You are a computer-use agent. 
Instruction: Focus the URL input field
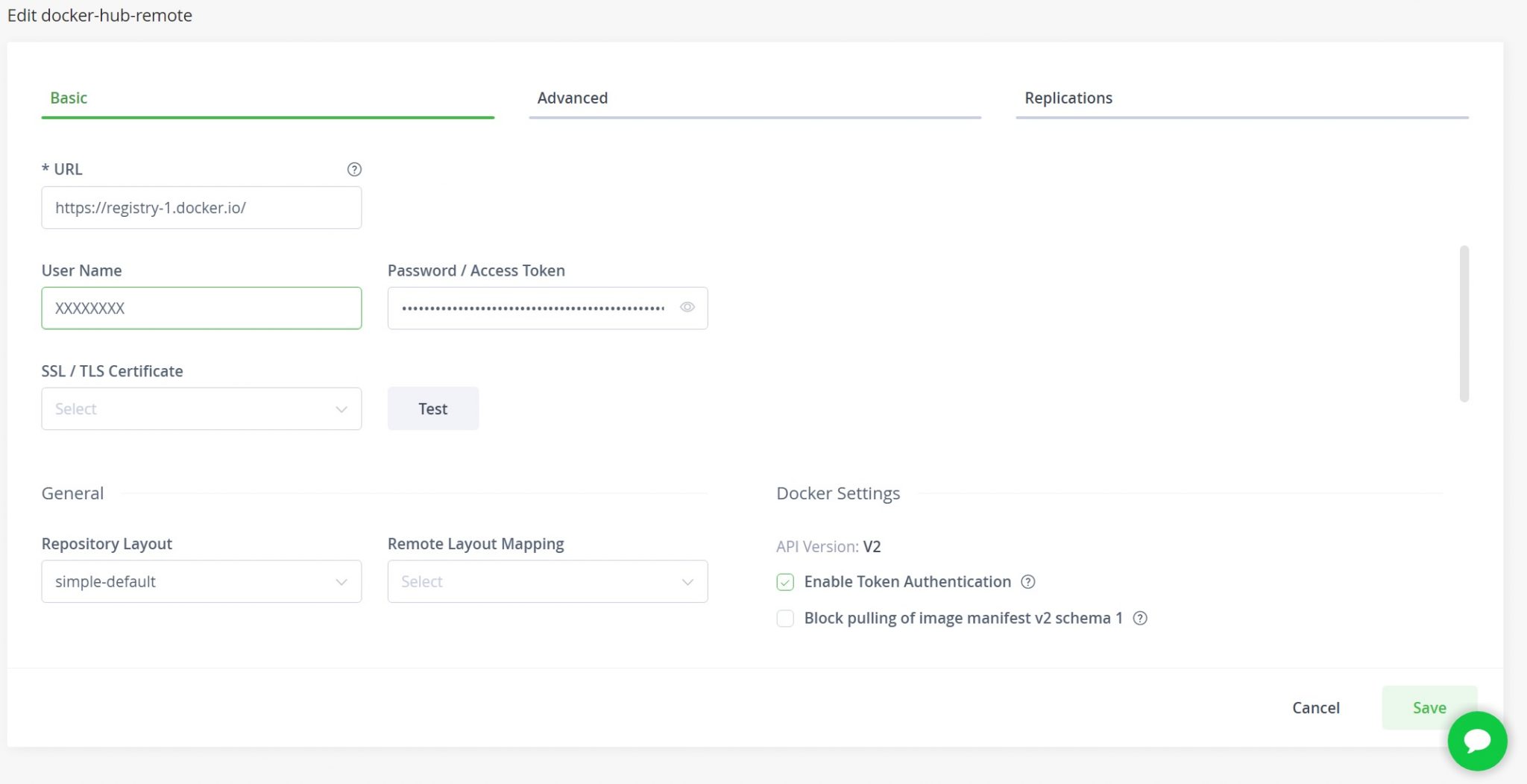click(x=201, y=208)
